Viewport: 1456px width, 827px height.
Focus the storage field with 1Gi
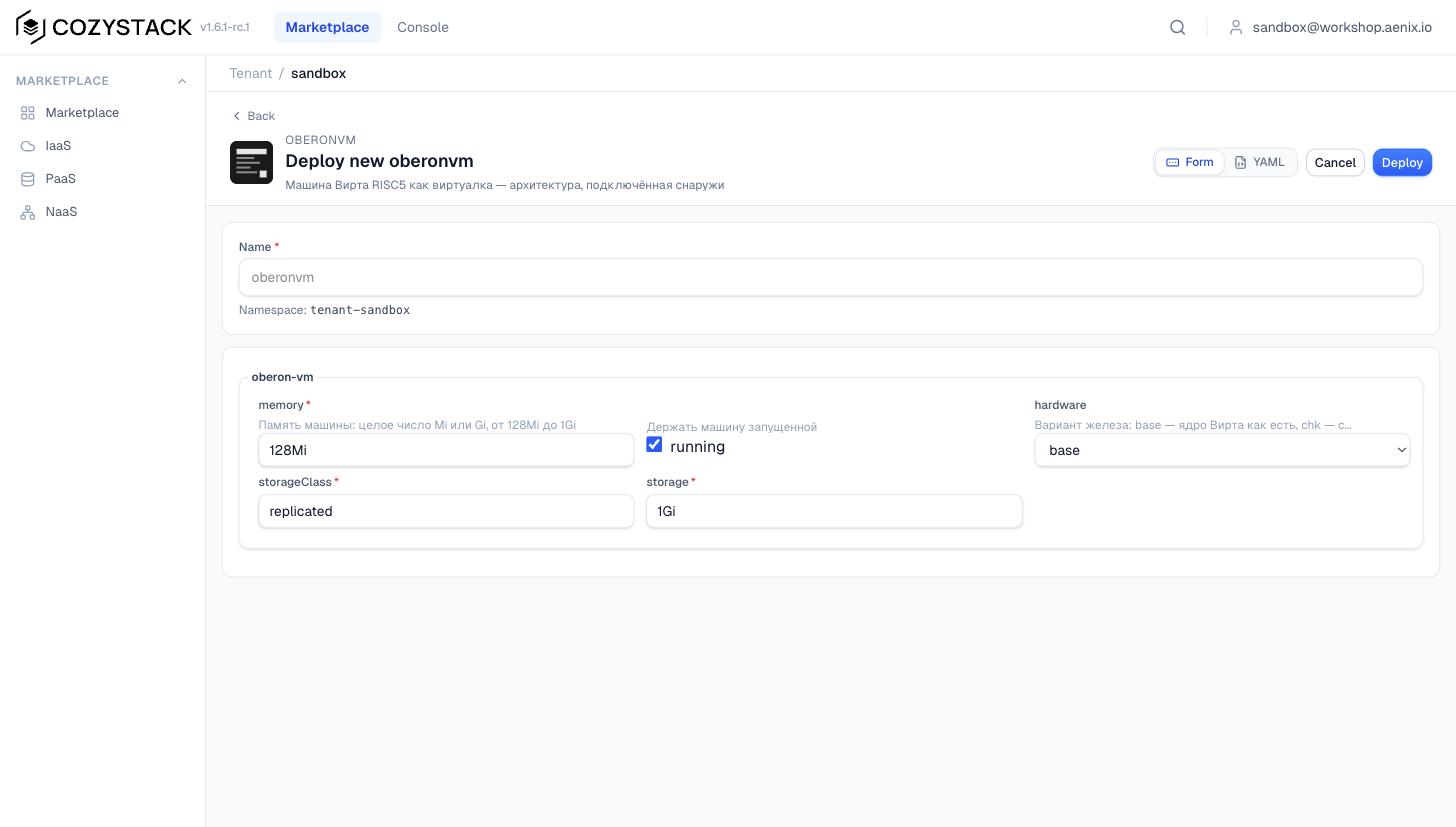tap(834, 511)
